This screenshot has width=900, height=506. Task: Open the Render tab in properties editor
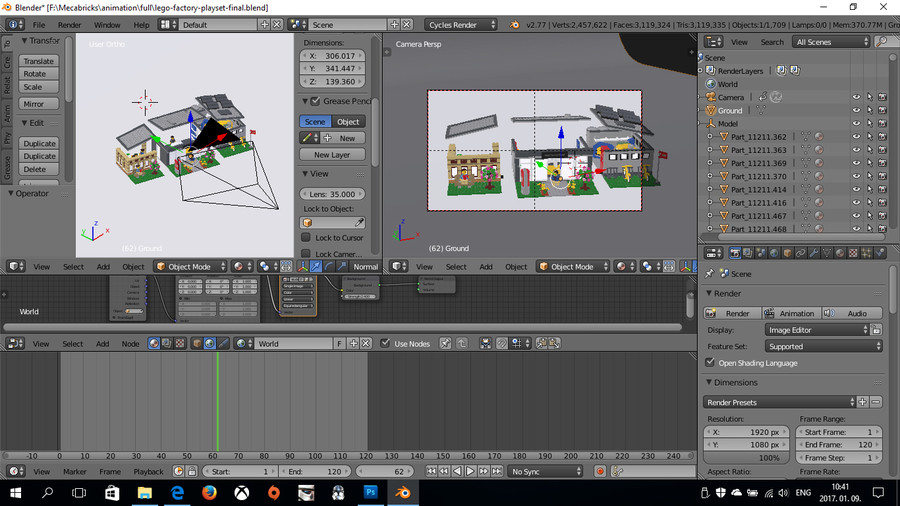(x=735, y=253)
